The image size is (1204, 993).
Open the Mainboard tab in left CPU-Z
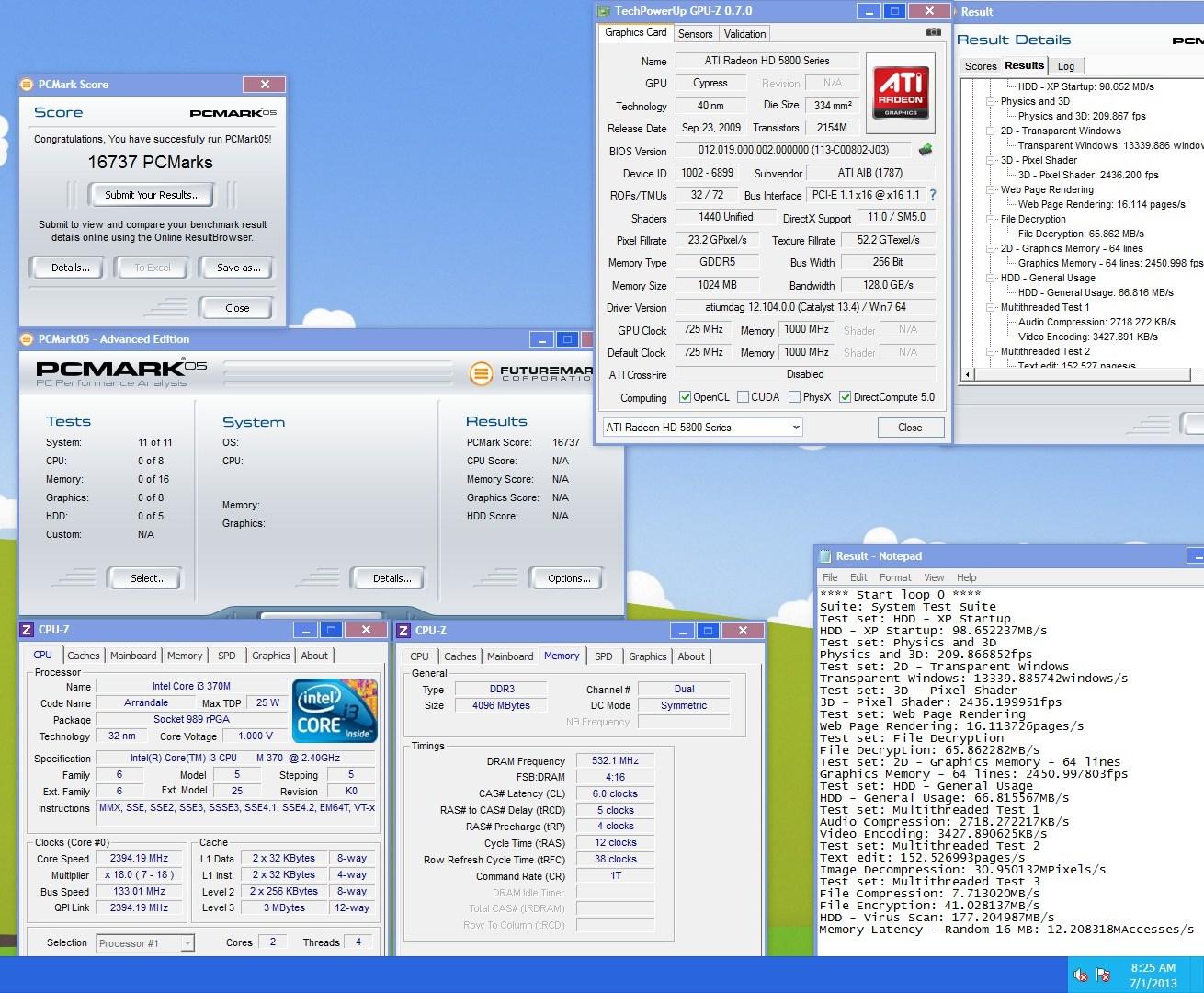coord(133,656)
